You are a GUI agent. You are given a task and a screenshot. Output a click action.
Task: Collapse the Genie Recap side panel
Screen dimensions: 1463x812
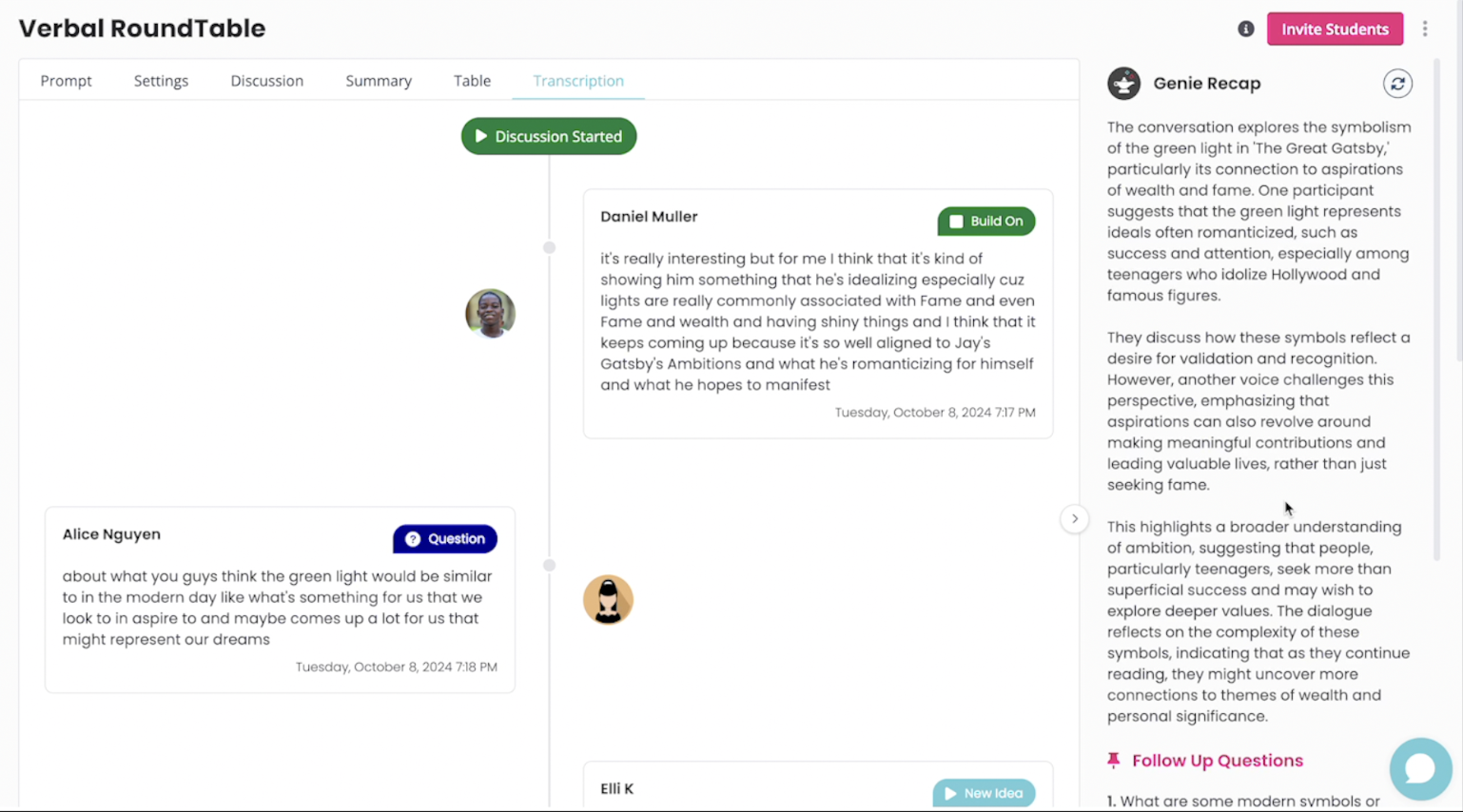pyautogui.click(x=1074, y=519)
